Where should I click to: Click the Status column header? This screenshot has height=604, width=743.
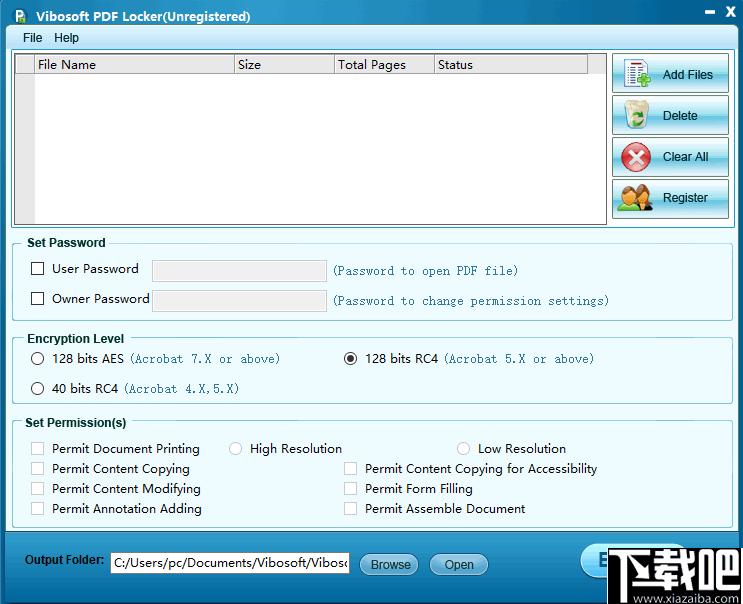(511, 64)
